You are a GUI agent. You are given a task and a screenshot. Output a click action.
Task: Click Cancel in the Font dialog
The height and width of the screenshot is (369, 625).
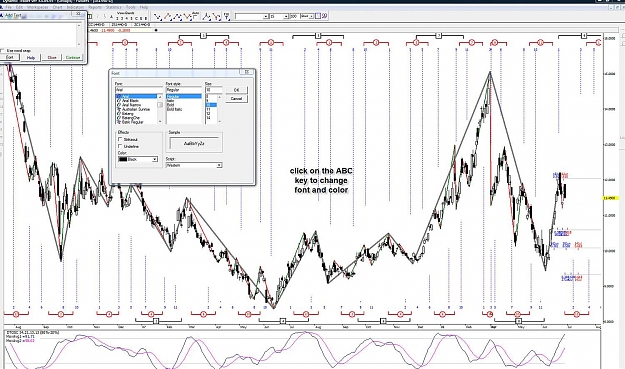[x=236, y=98]
